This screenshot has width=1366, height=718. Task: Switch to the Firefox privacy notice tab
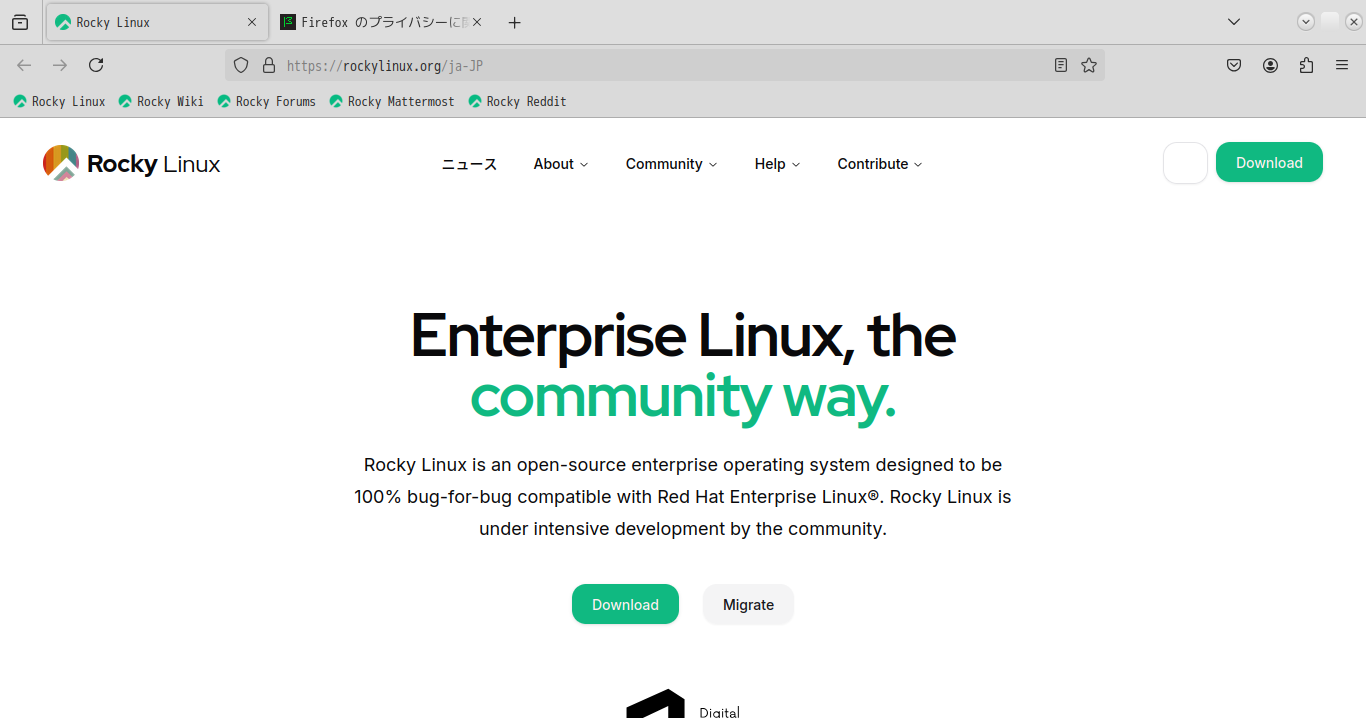[x=382, y=22]
